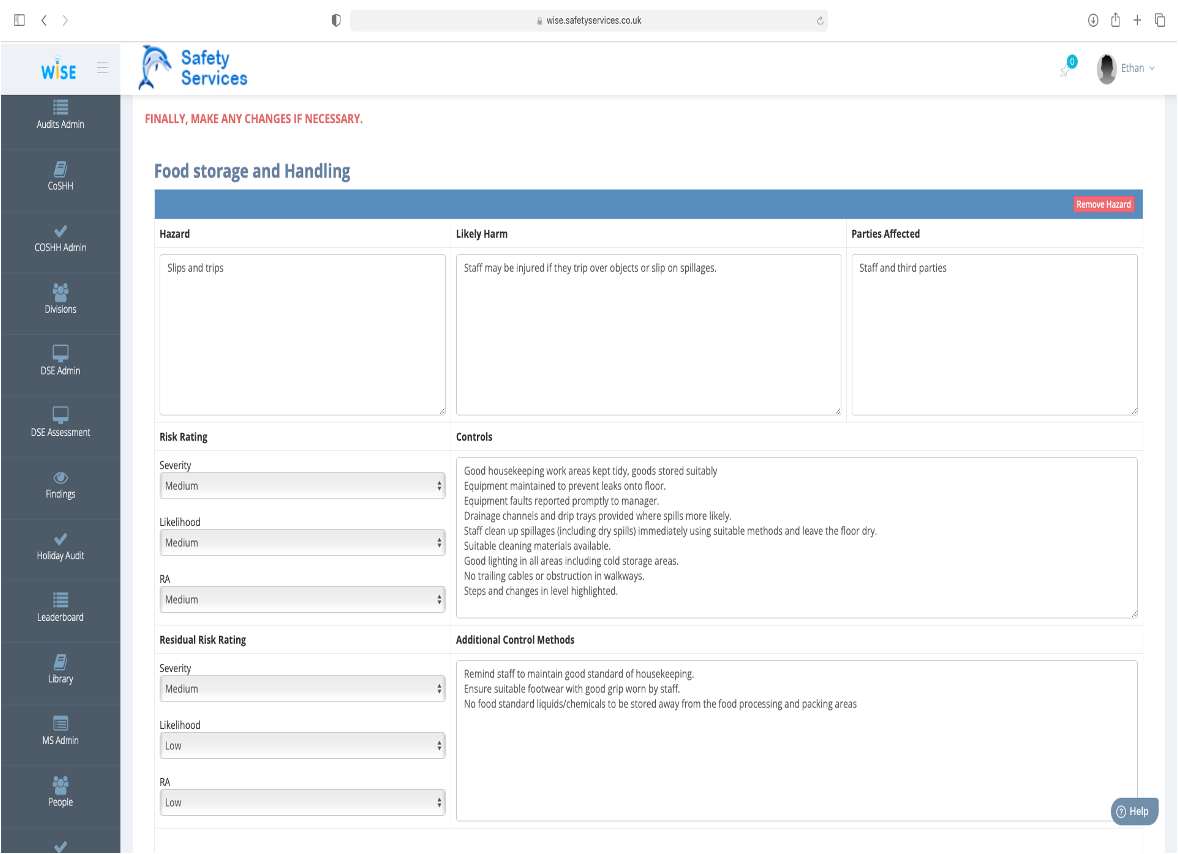1178x854 pixels.
Task: Open Risk Rating RA dropdown
Action: (x=302, y=599)
